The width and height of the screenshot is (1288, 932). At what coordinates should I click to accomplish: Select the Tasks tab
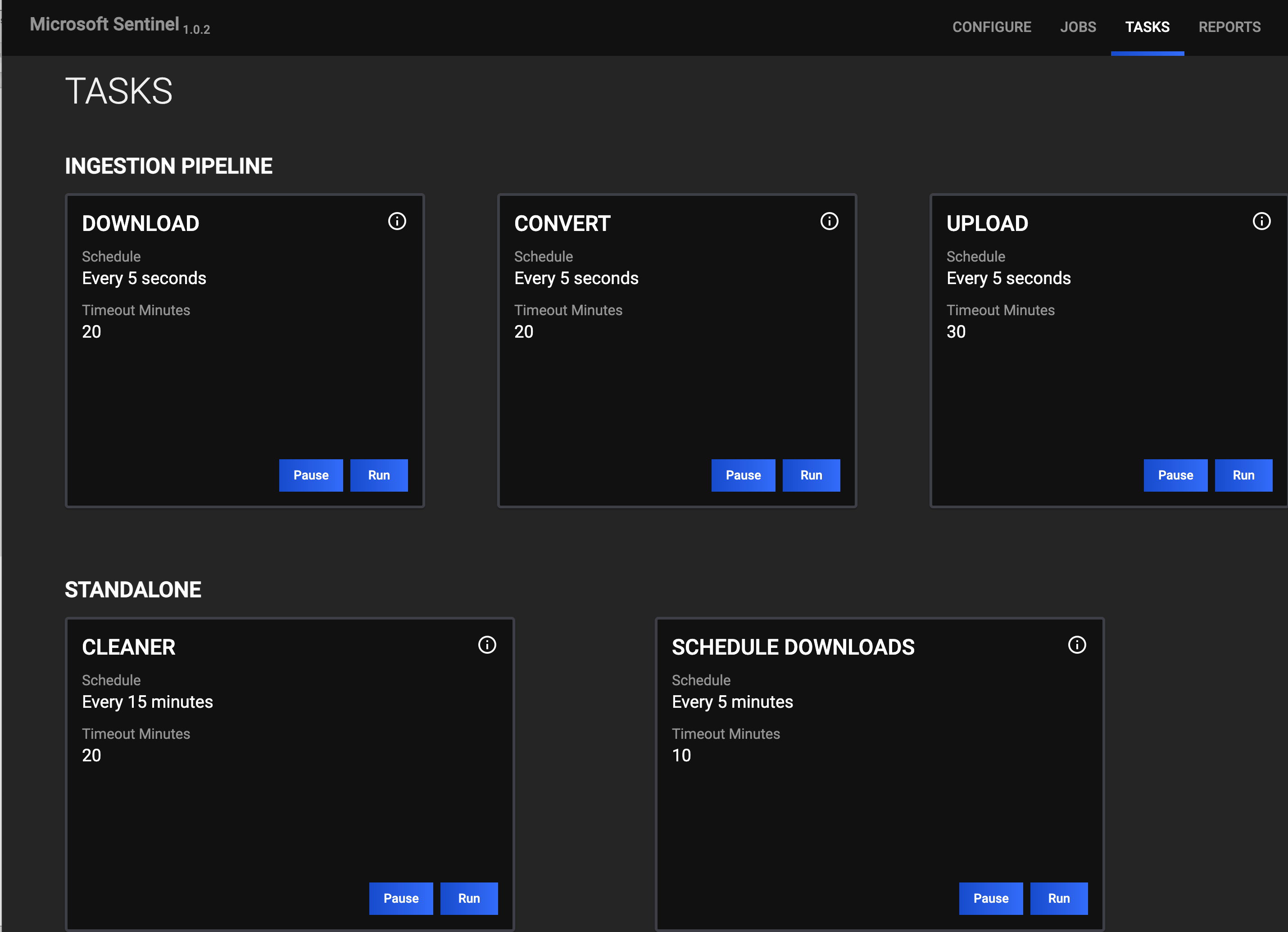(x=1147, y=27)
